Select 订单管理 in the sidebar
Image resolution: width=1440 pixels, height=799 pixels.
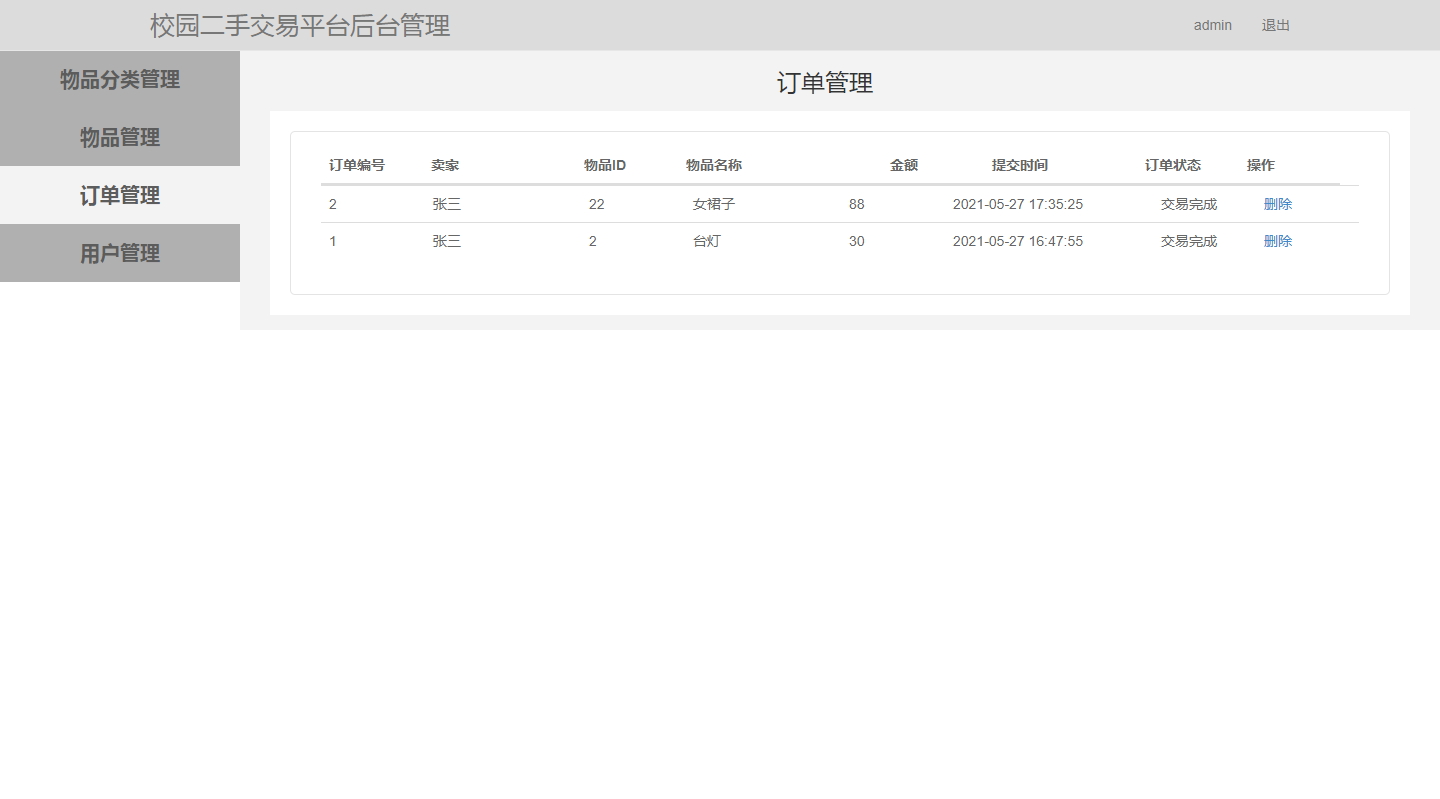point(120,196)
